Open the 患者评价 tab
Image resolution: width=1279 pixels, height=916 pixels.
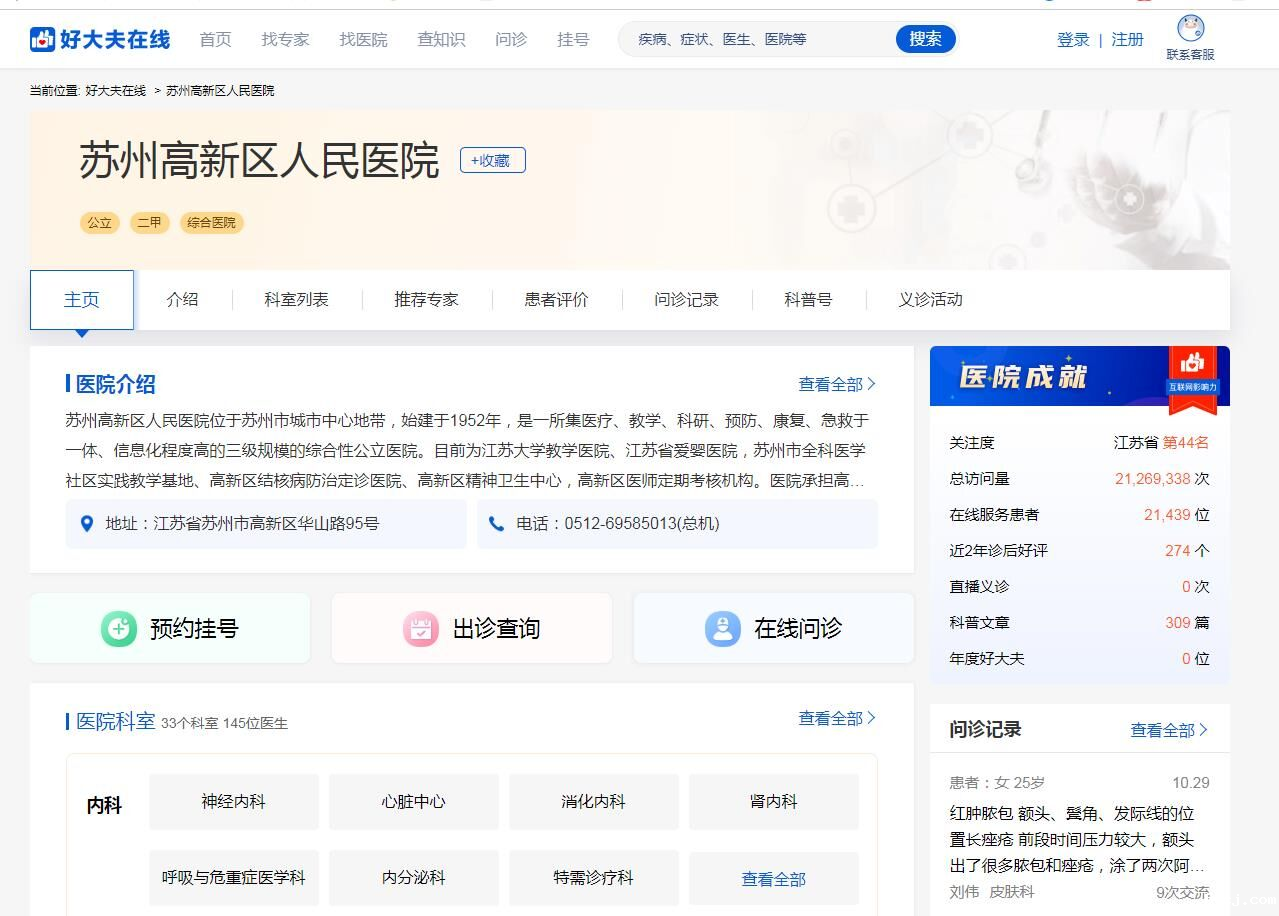(x=556, y=299)
